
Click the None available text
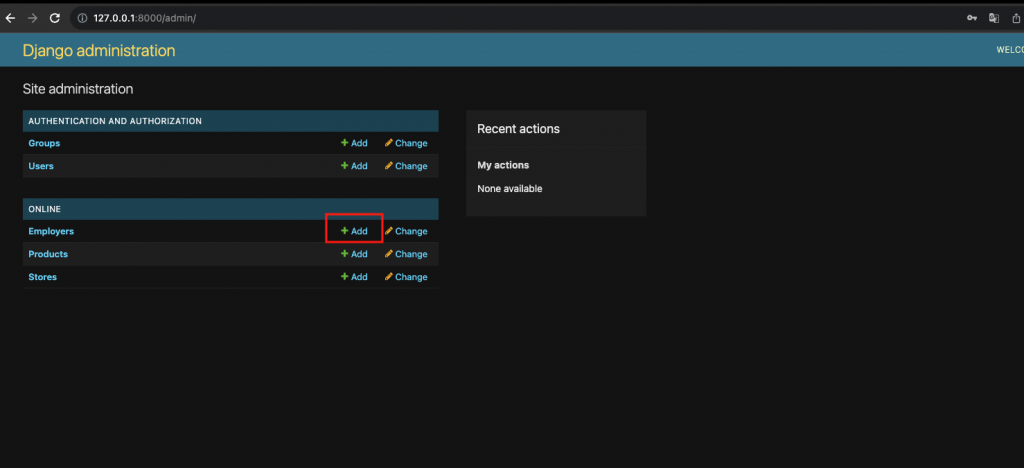(x=510, y=189)
